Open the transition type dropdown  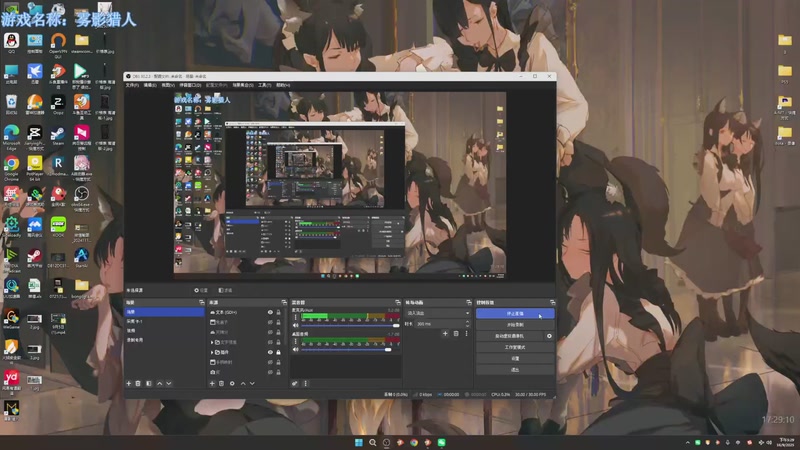click(x=437, y=313)
